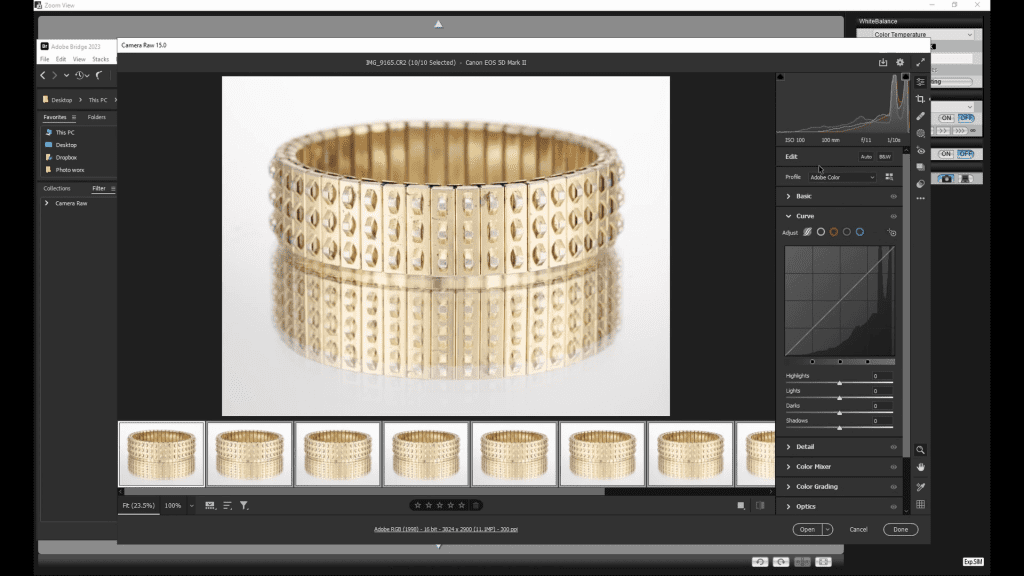This screenshot has height=576, width=1024.
Task: Open the File menu in Bridge
Action: point(44,59)
